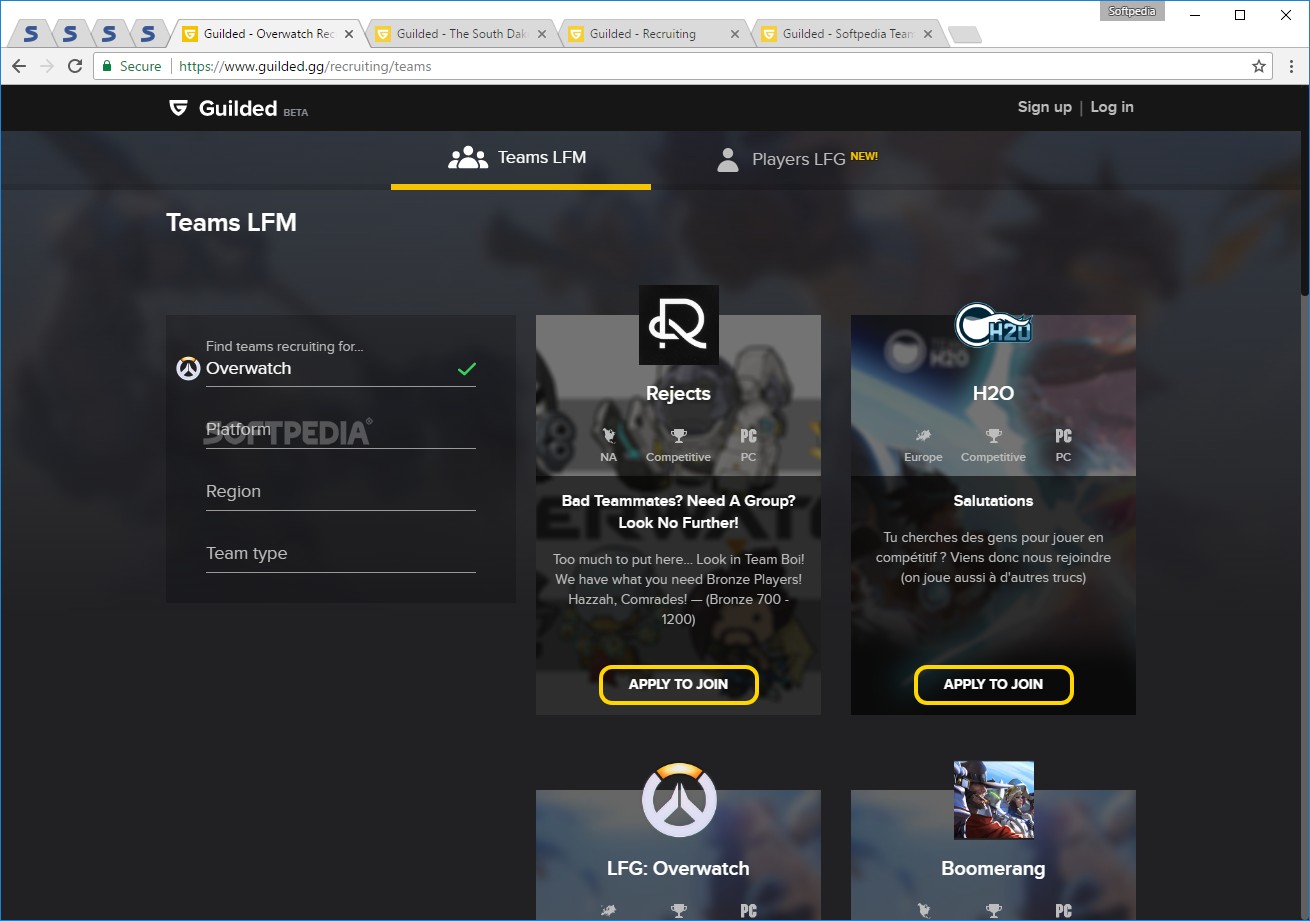Open the LFG: Overwatch team title

[x=678, y=869]
